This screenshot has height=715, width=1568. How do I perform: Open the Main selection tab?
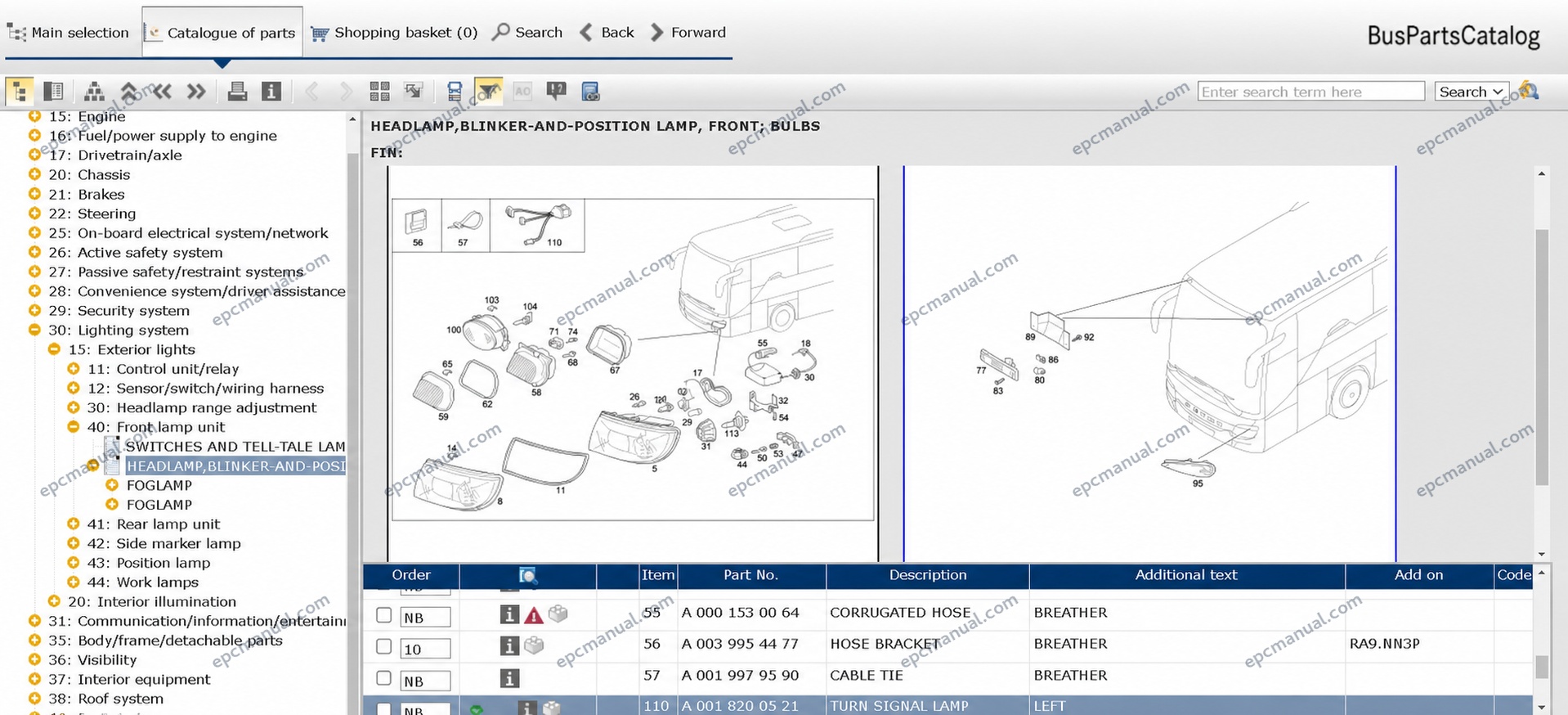tap(69, 33)
